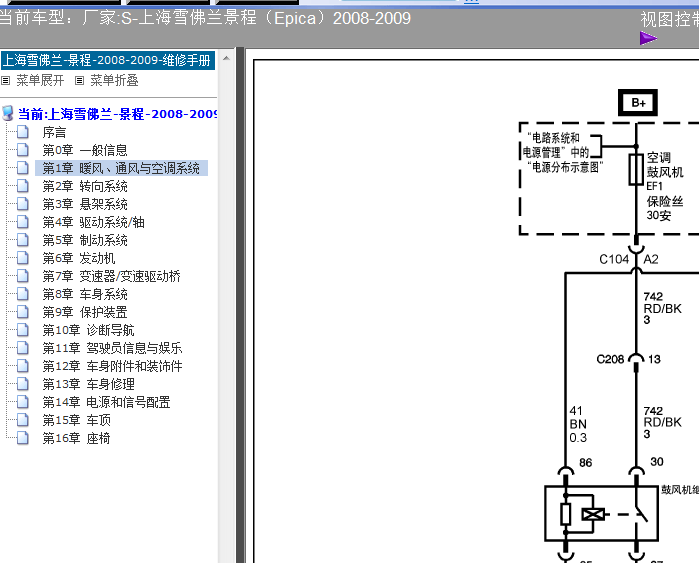Open 第9章 保护装置

pyautogui.click(x=85, y=312)
